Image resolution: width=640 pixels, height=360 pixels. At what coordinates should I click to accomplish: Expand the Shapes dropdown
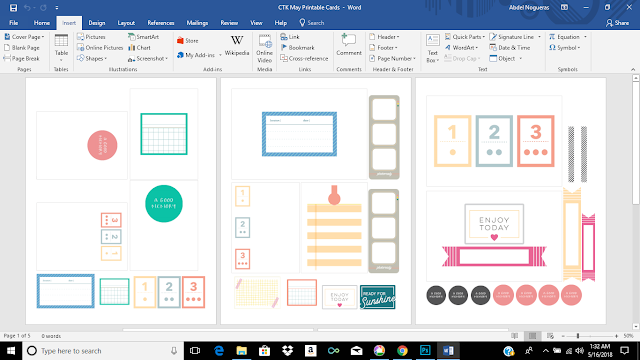(92, 59)
